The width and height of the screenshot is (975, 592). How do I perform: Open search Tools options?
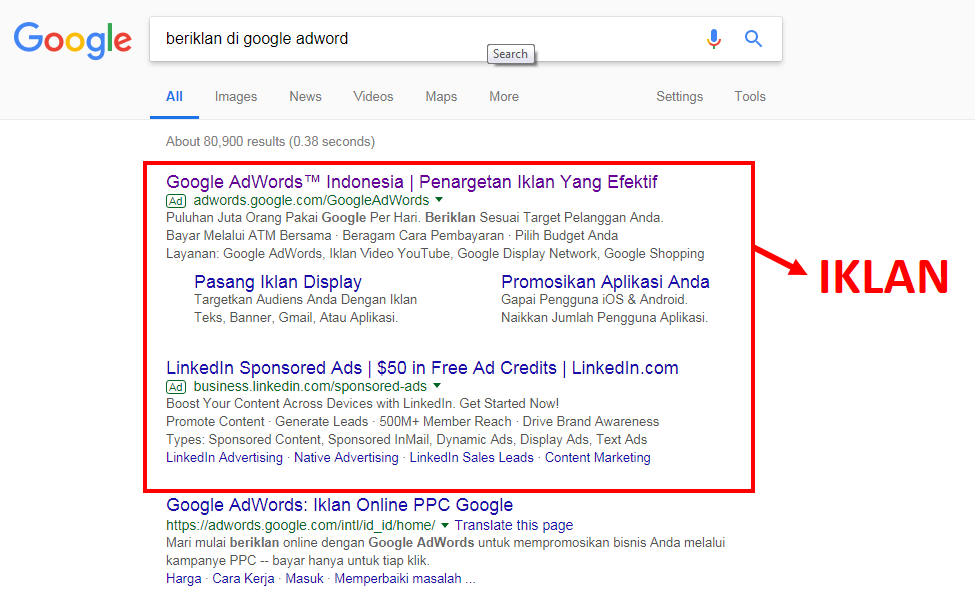[x=750, y=97]
